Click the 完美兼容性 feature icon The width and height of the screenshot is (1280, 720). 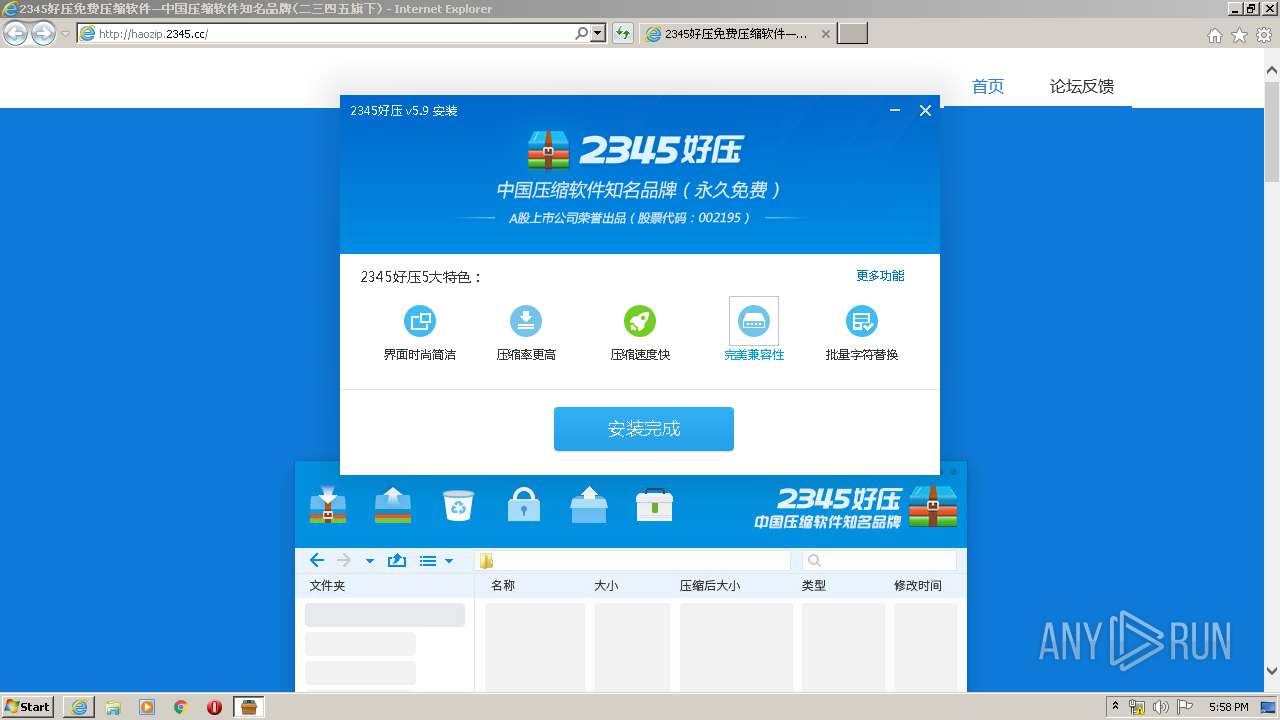tap(754, 321)
